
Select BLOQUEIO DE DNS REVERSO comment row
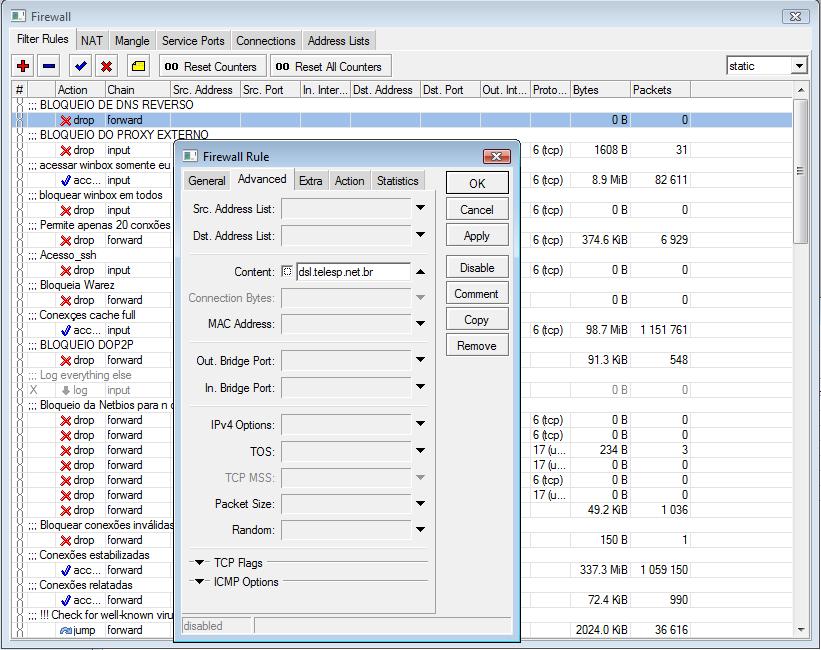(x=402, y=105)
